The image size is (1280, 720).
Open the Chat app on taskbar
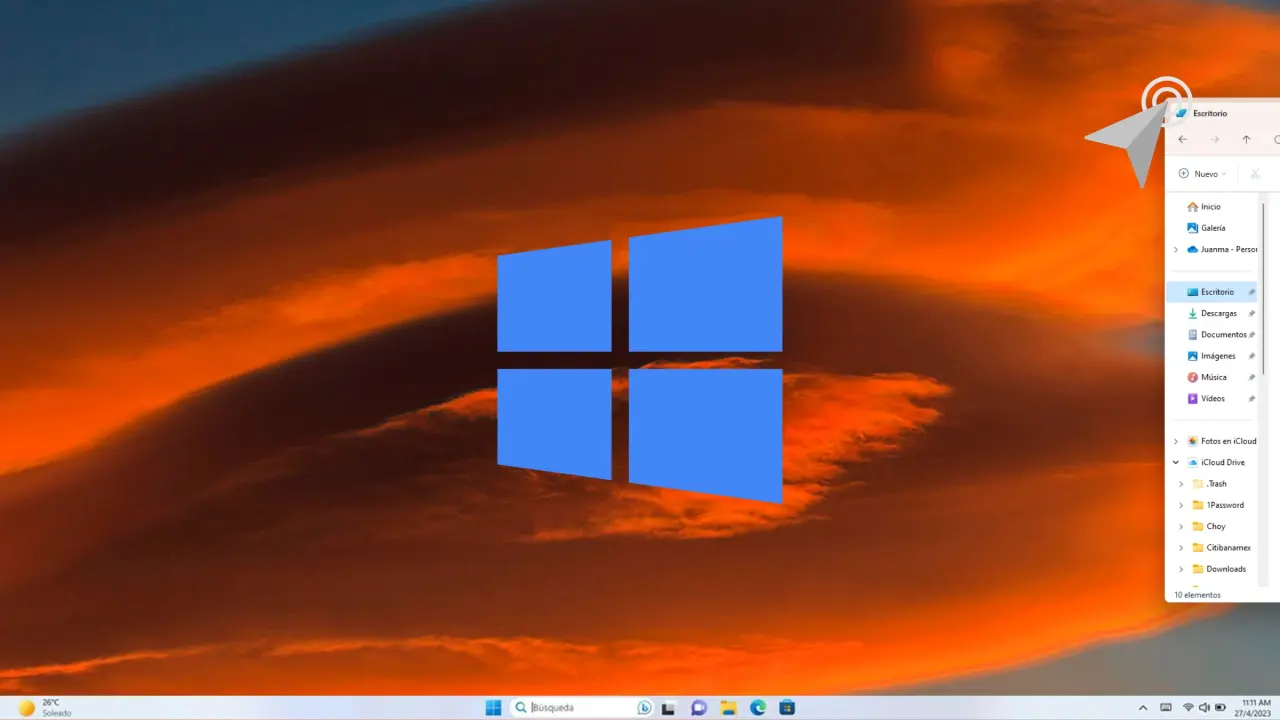pyautogui.click(x=699, y=708)
